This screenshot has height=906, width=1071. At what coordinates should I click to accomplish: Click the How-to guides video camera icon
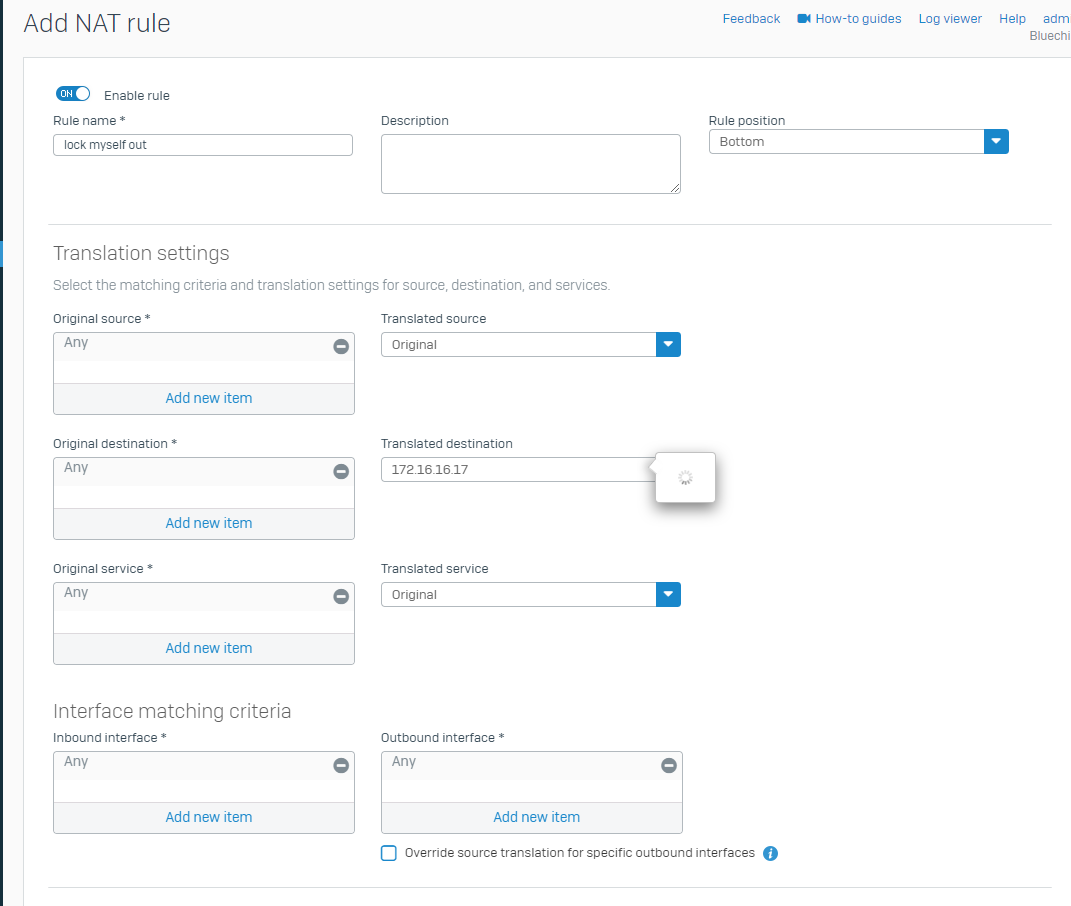[804, 18]
